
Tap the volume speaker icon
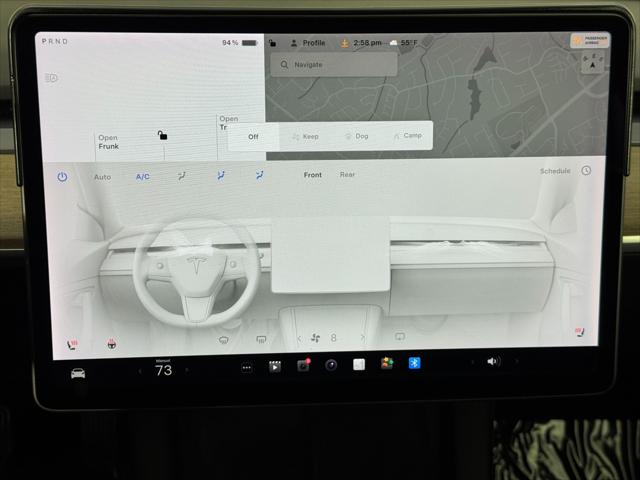tap(493, 361)
